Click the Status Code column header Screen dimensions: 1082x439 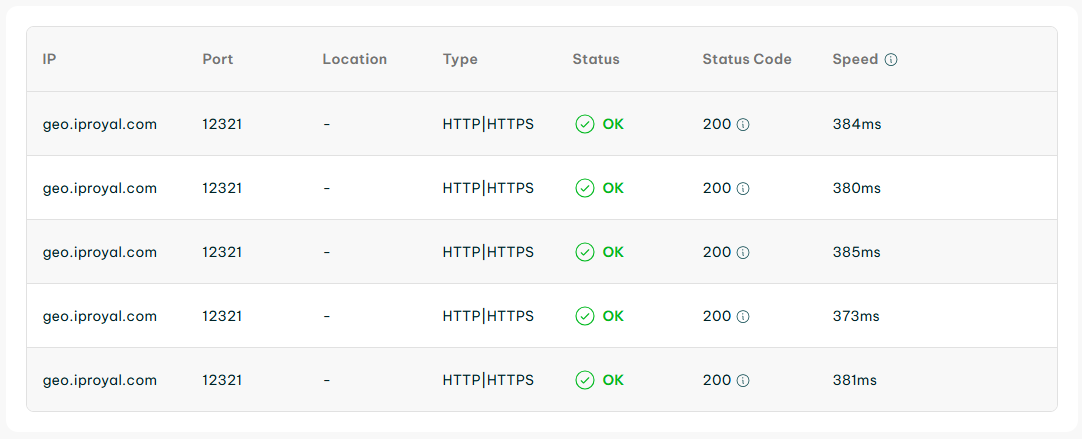coord(747,59)
